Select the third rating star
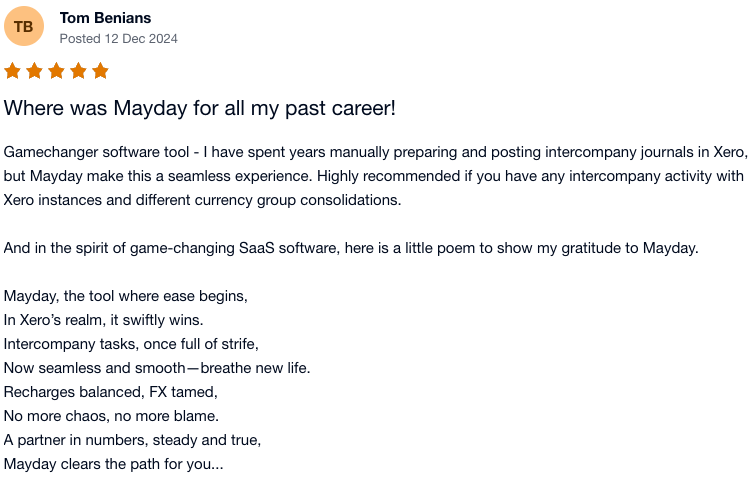 tap(56, 71)
